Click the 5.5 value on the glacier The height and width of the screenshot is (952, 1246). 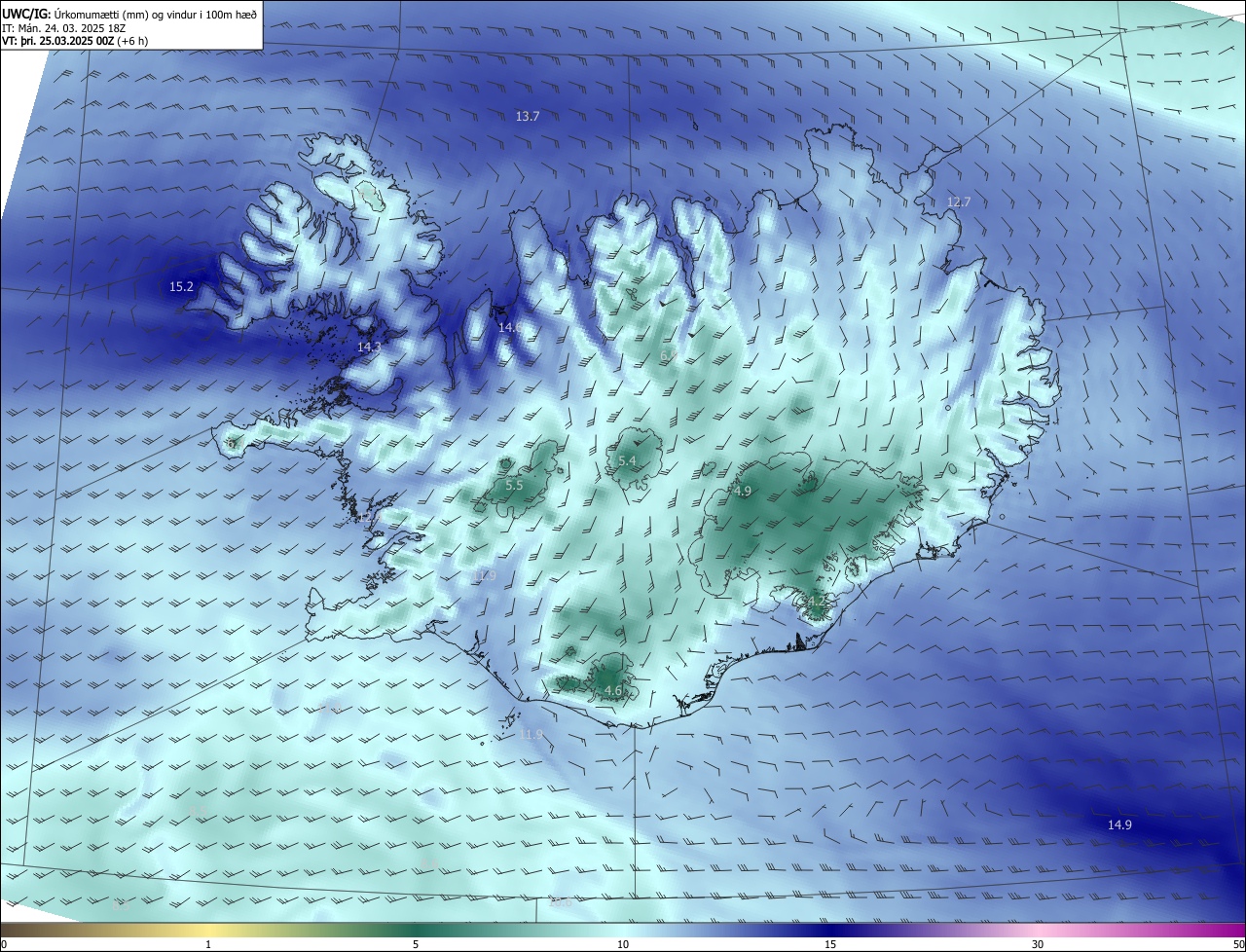[514, 485]
